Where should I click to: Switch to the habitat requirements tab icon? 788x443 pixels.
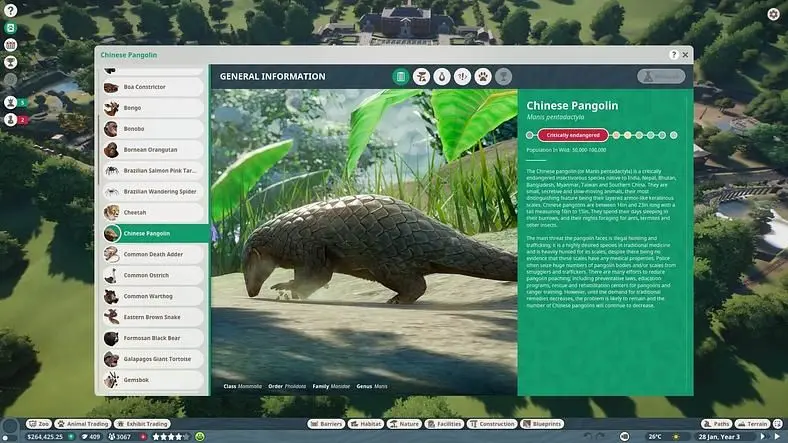[421, 76]
